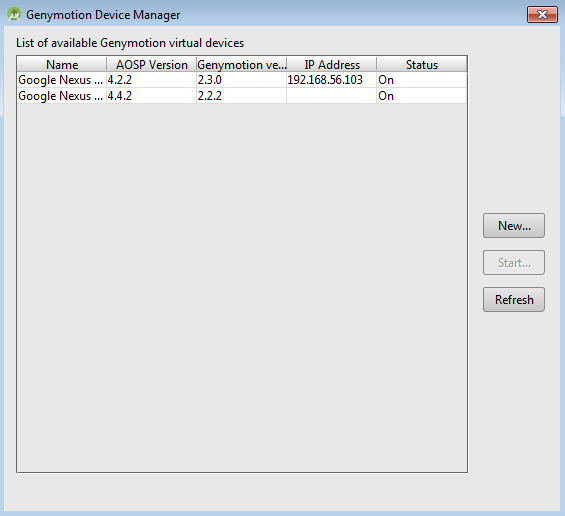Click the 4.2.2 AOSP version cell
This screenshot has height=516, width=565.
pyautogui.click(x=151, y=80)
